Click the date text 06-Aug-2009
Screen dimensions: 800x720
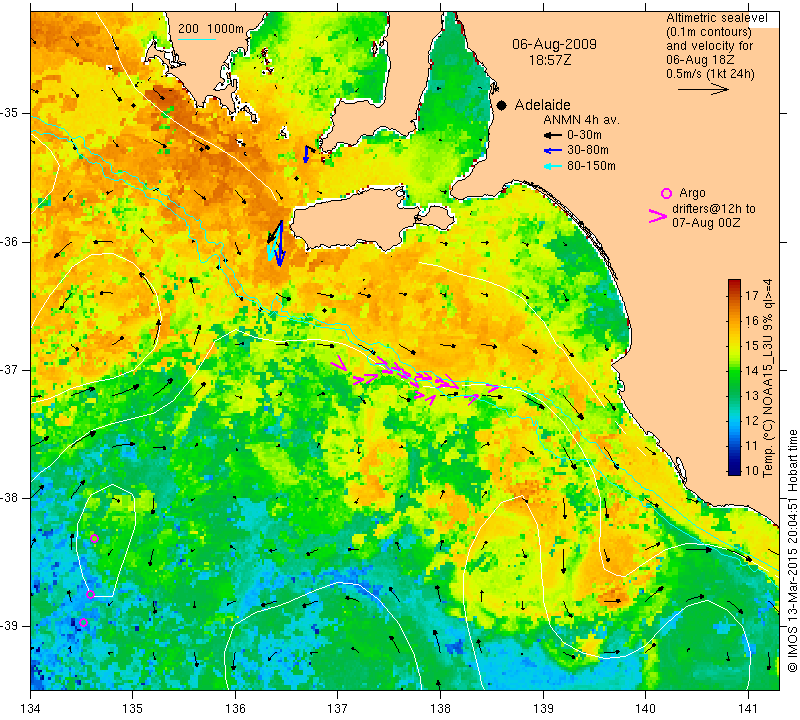555,44
